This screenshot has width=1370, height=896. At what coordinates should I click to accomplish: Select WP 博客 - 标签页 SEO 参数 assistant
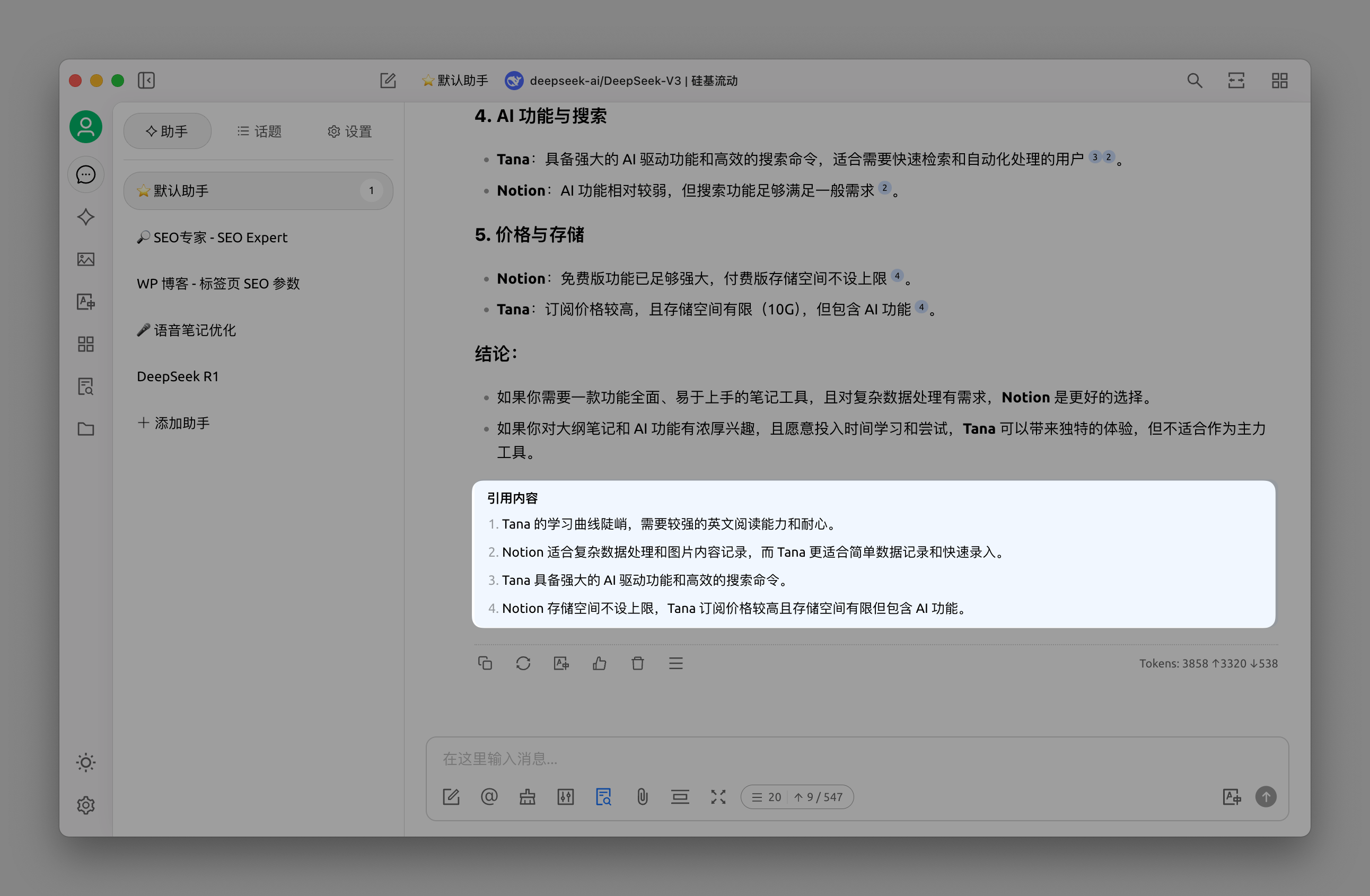click(258, 283)
